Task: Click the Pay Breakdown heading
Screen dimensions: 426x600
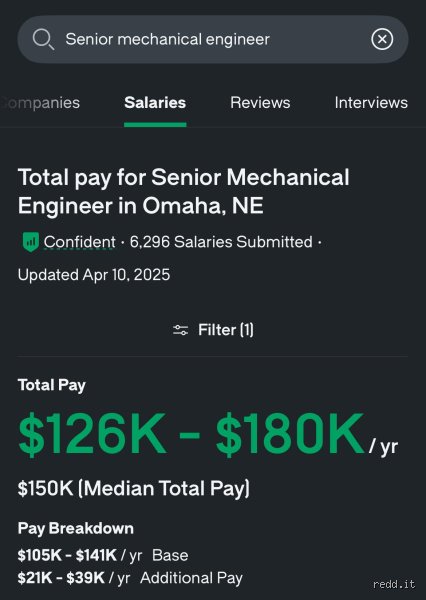Action: 76,528
